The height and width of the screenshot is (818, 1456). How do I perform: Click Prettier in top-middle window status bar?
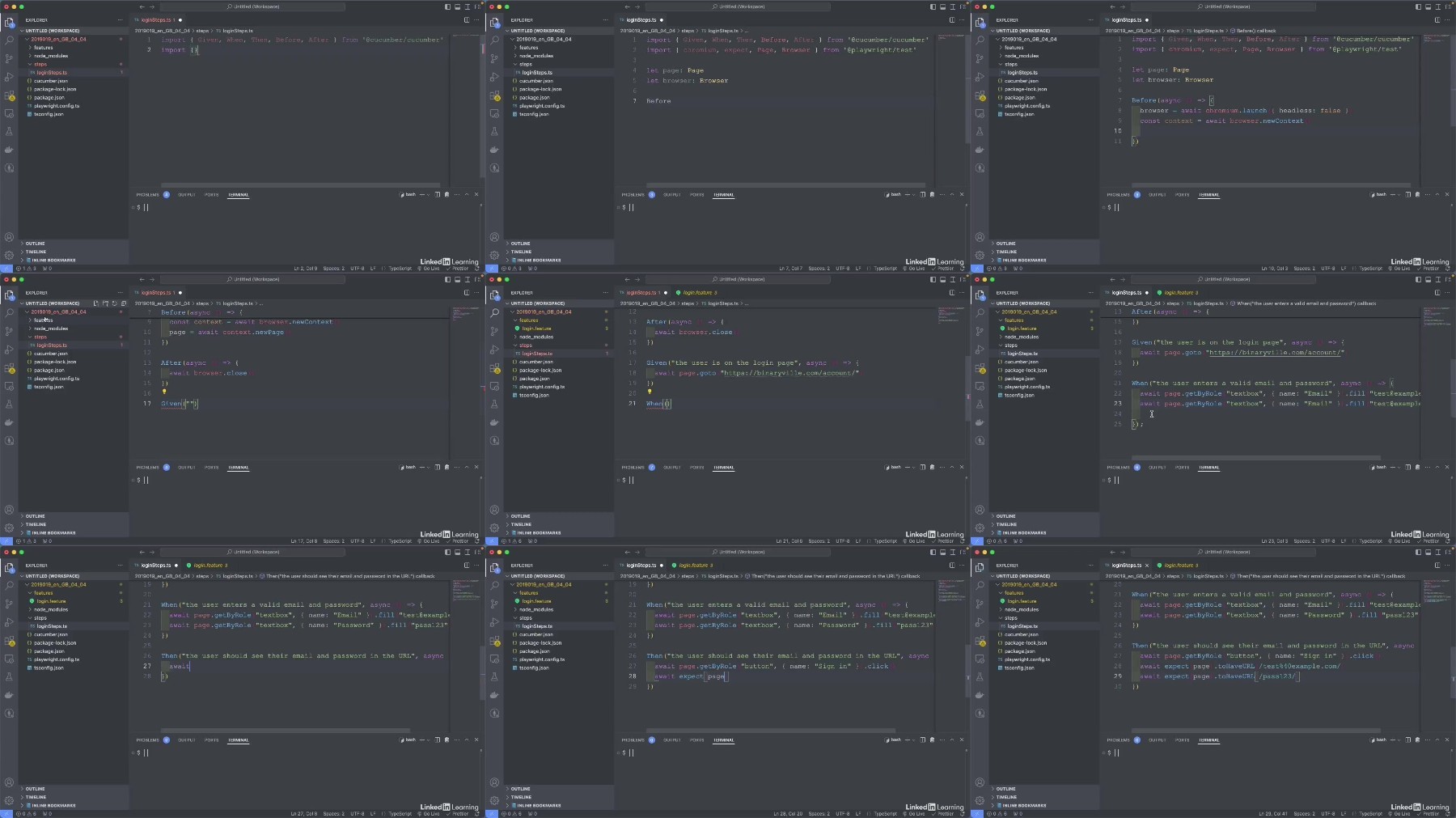click(x=945, y=269)
